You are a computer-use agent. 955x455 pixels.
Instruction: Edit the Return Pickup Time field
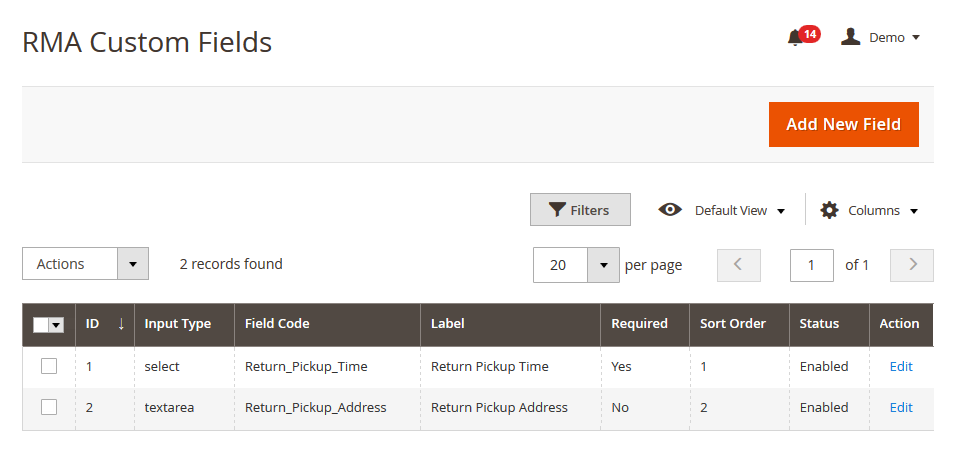coord(901,367)
